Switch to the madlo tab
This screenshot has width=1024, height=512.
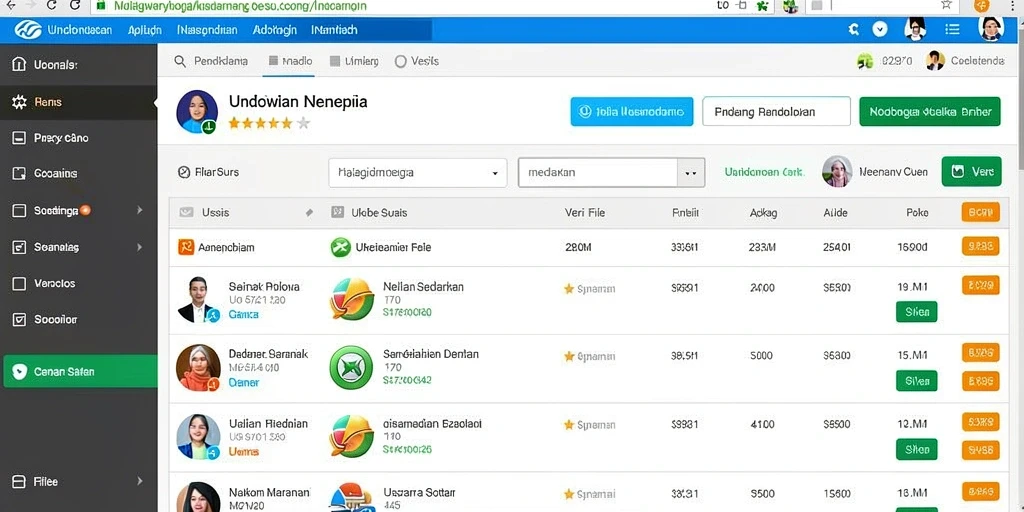(x=291, y=61)
